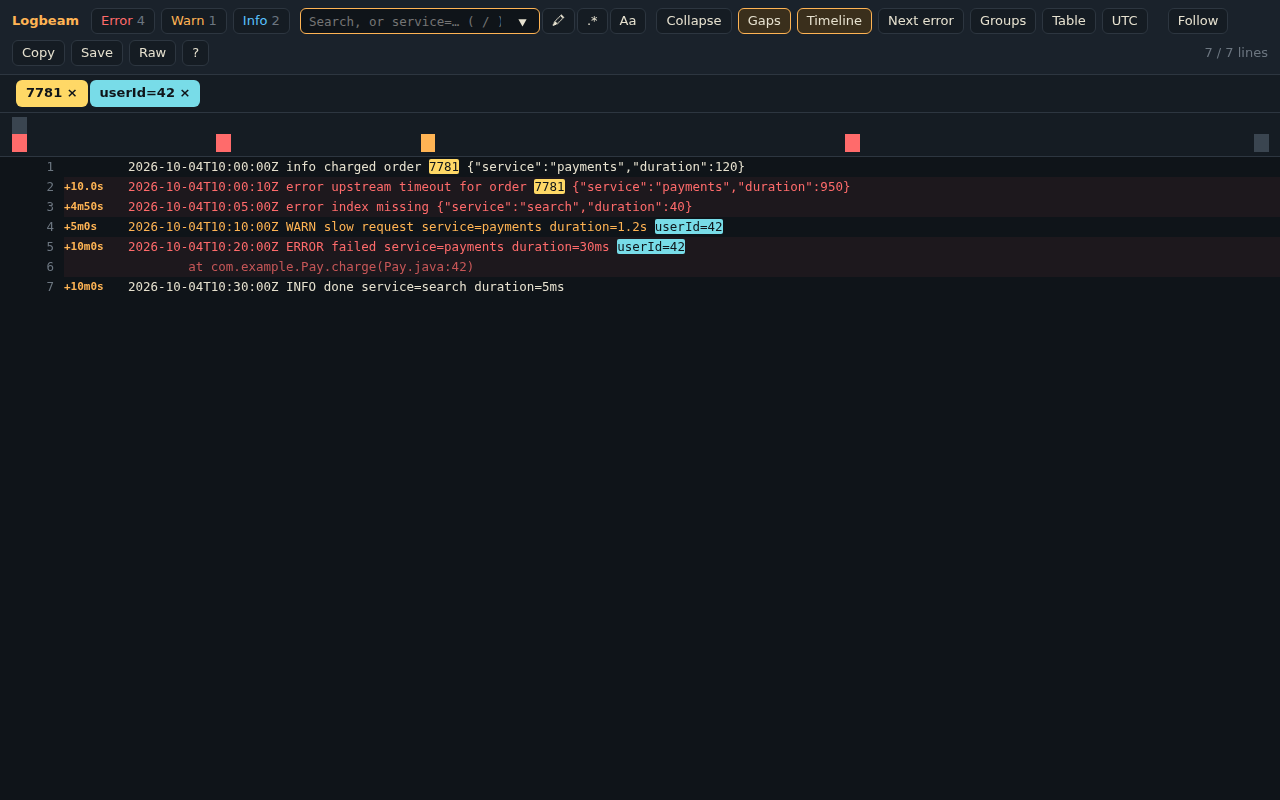The width and height of the screenshot is (1280, 800).
Task: Open the search history dropdown arrow
Action: click(x=522, y=21)
